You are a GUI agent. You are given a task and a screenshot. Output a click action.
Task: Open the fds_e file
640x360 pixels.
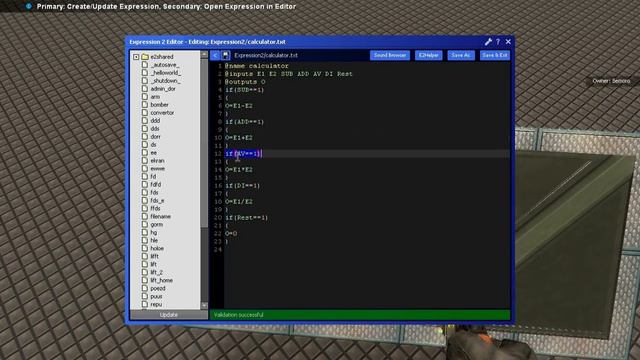[x=157, y=200]
